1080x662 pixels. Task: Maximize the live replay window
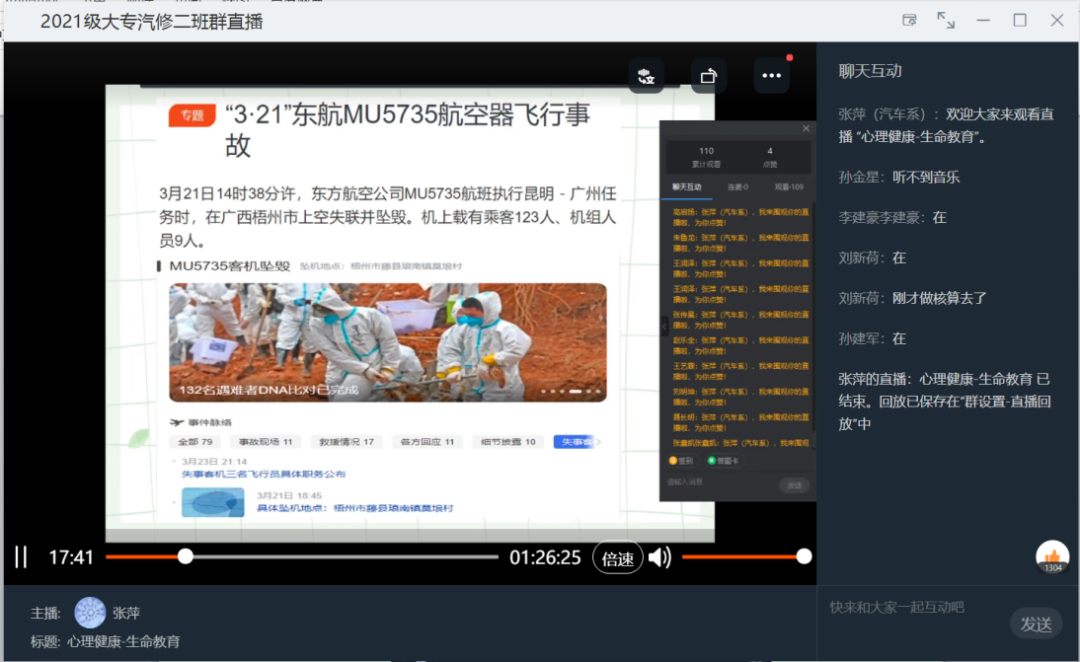coord(1019,20)
